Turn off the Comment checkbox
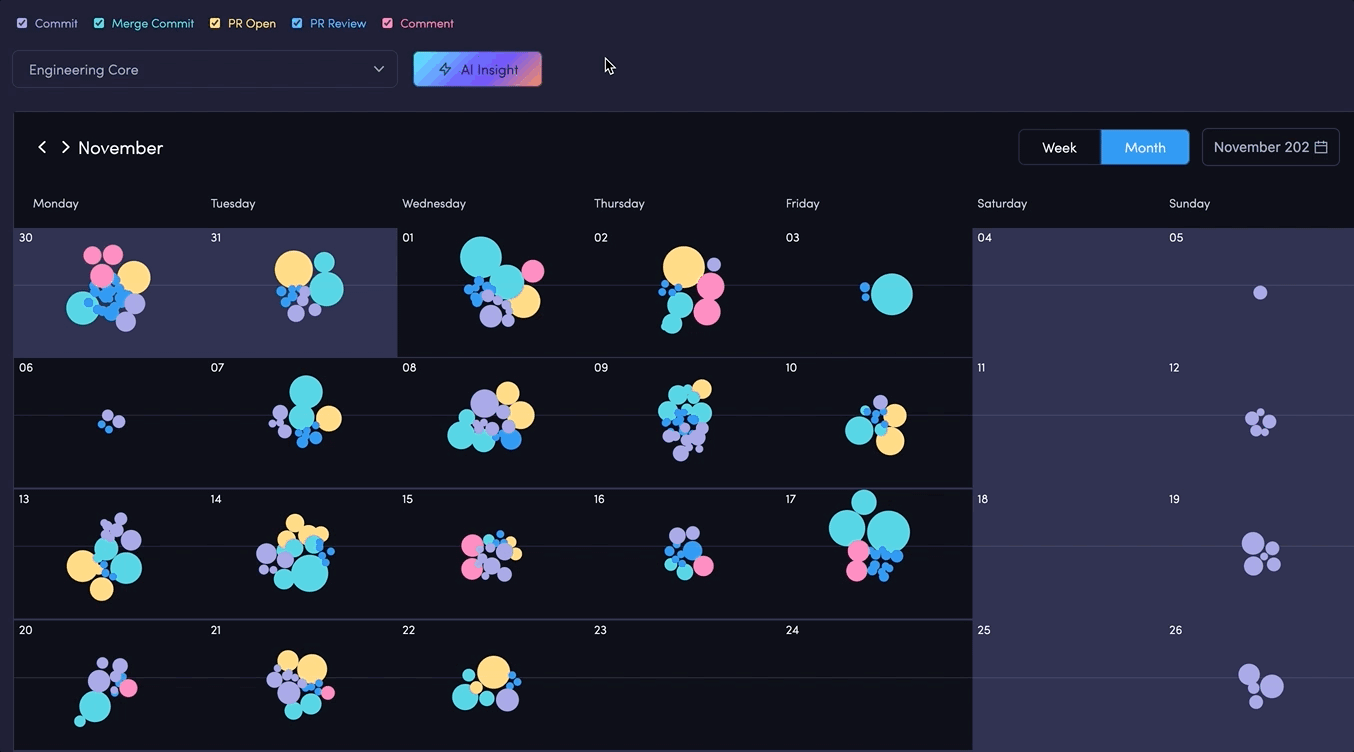This screenshot has height=752, width=1354. (387, 23)
